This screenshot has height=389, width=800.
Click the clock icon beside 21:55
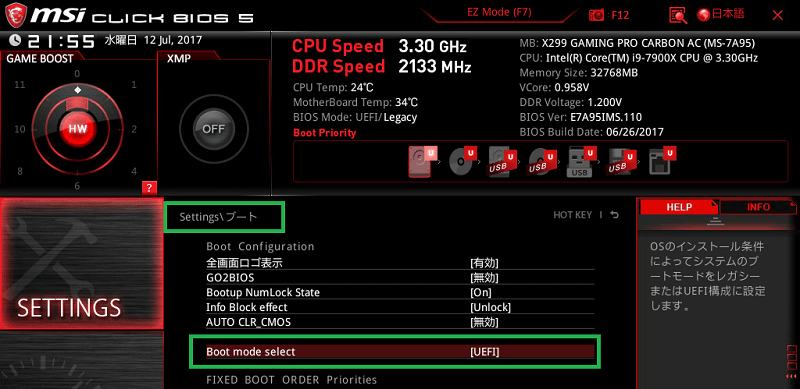(x=15, y=40)
